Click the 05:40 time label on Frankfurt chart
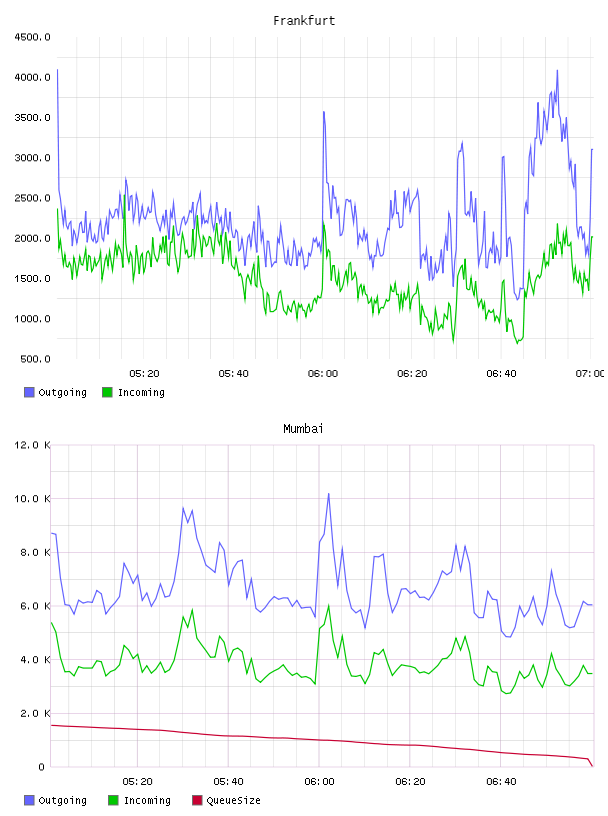The width and height of the screenshot is (608, 816). [x=233, y=374]
